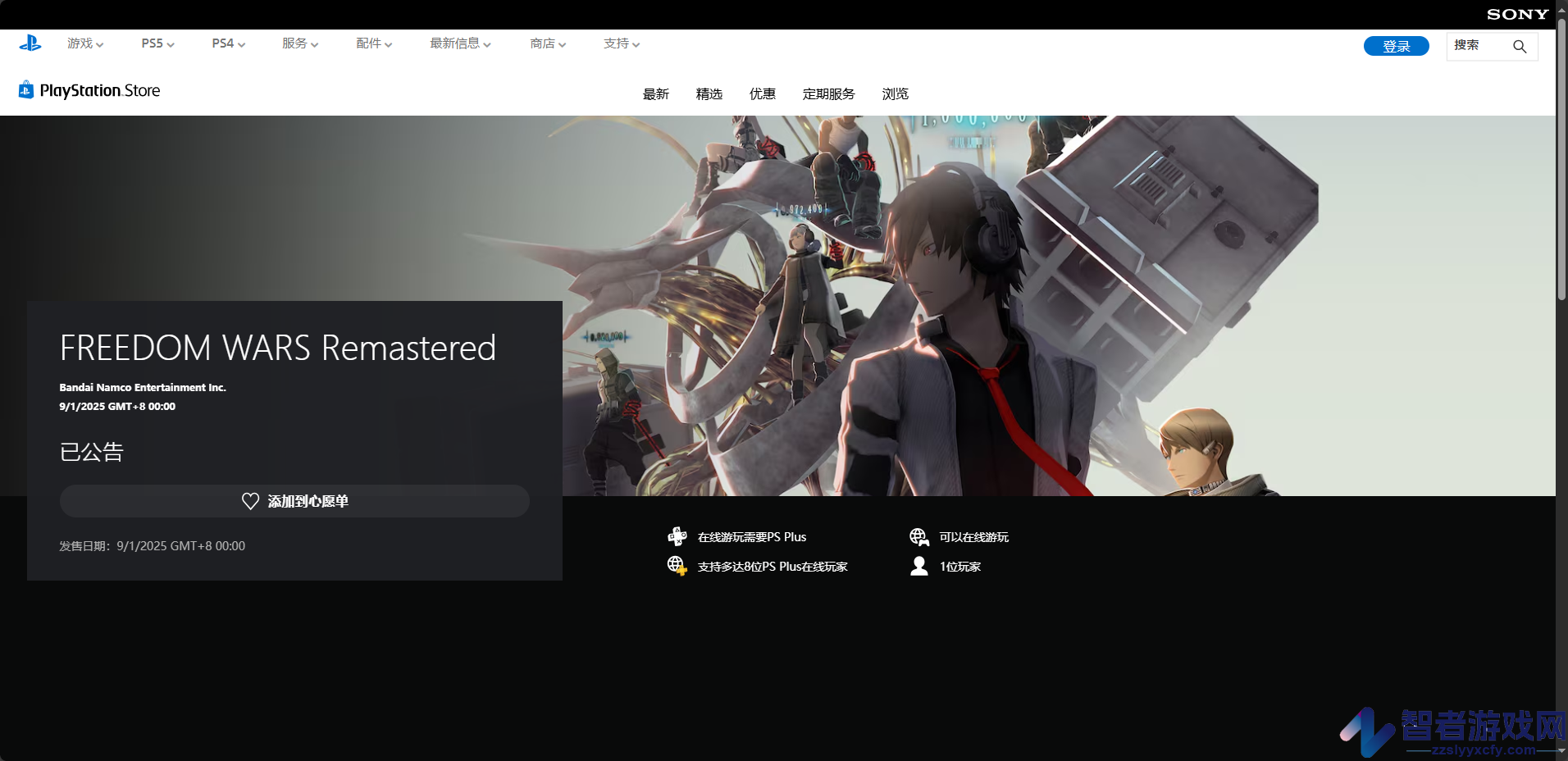Screen dimensions: 1568x761
Task: Expand the 支持 dropdown menu
Action: pyautogui.click(x=622, y=43)
